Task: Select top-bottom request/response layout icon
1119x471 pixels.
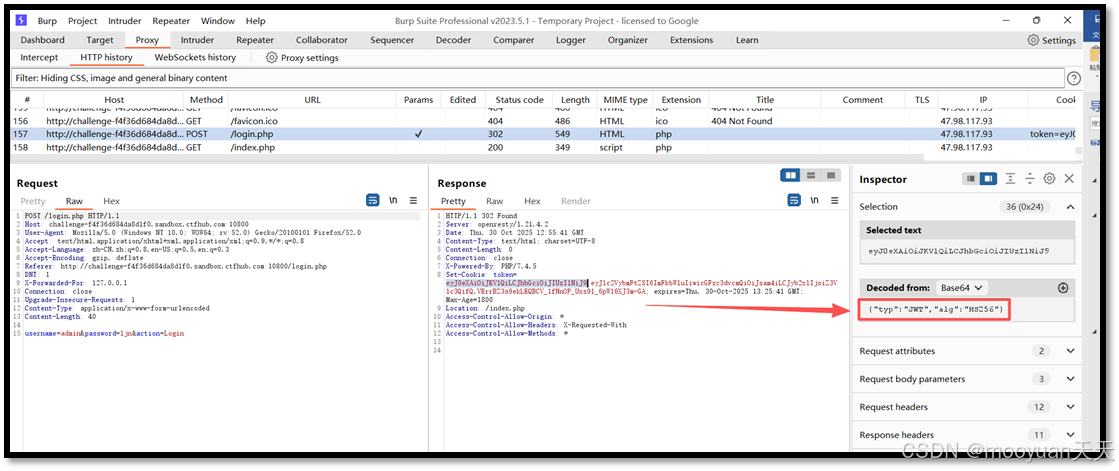Action: click(811, 175)
